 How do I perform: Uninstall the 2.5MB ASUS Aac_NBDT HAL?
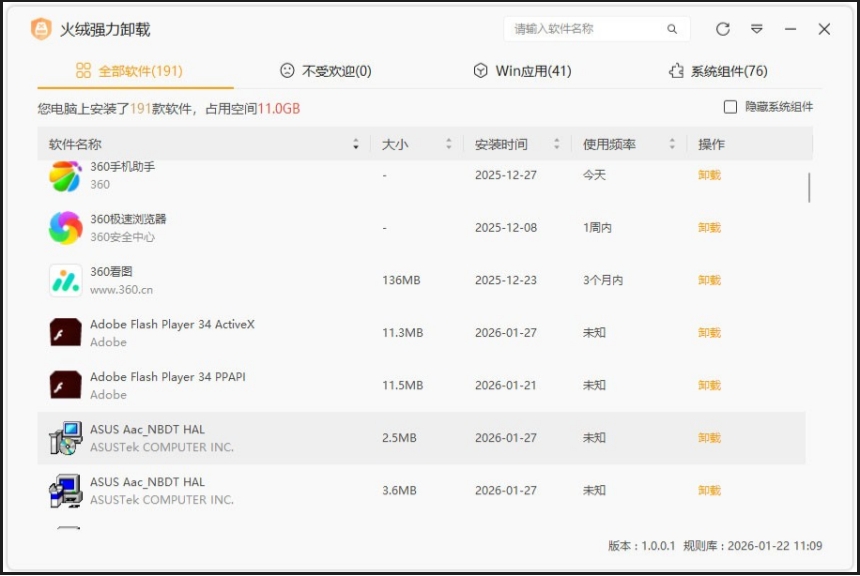tap(709, 438)
